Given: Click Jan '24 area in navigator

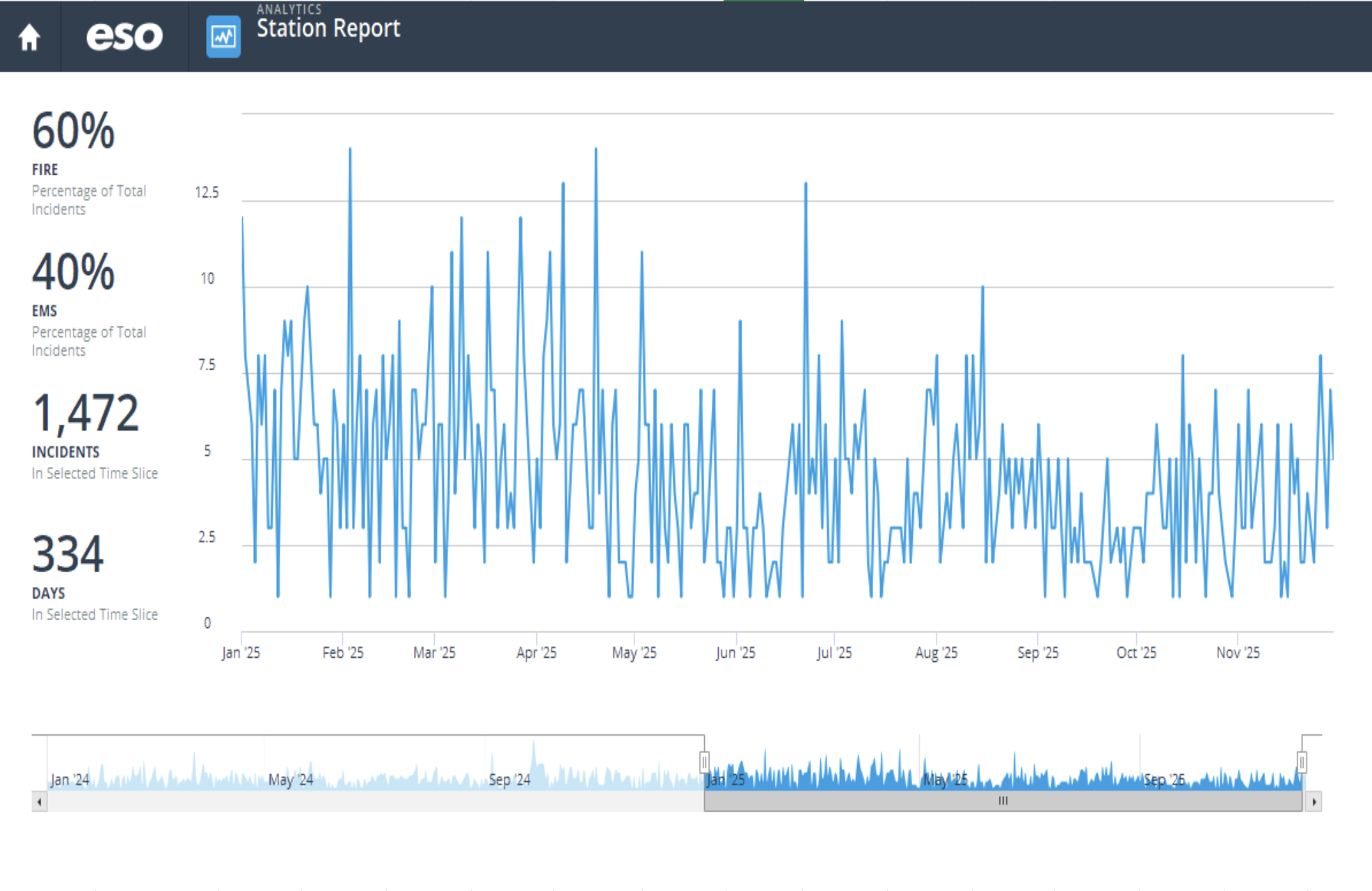Looking at the screenshot, I should click(x=70, y=780).
